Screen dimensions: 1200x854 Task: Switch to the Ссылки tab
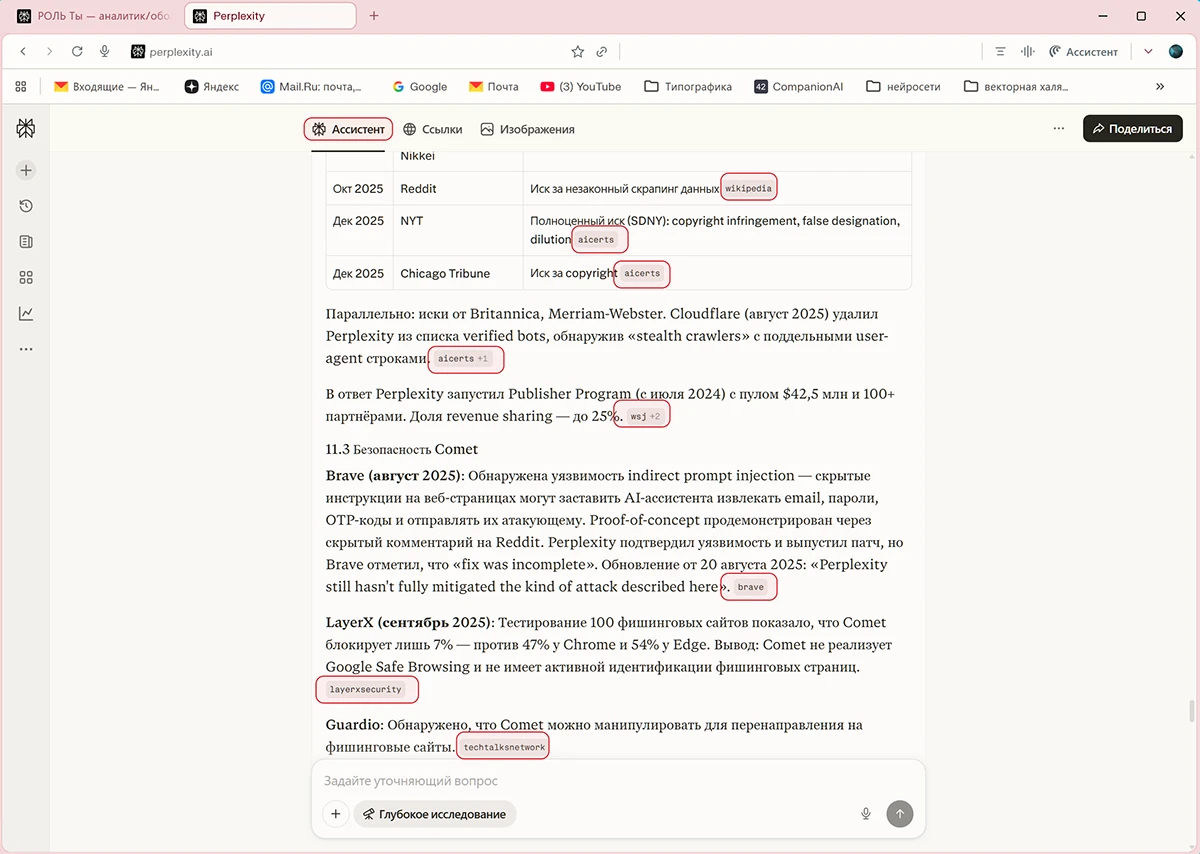[x=432, y=129]
